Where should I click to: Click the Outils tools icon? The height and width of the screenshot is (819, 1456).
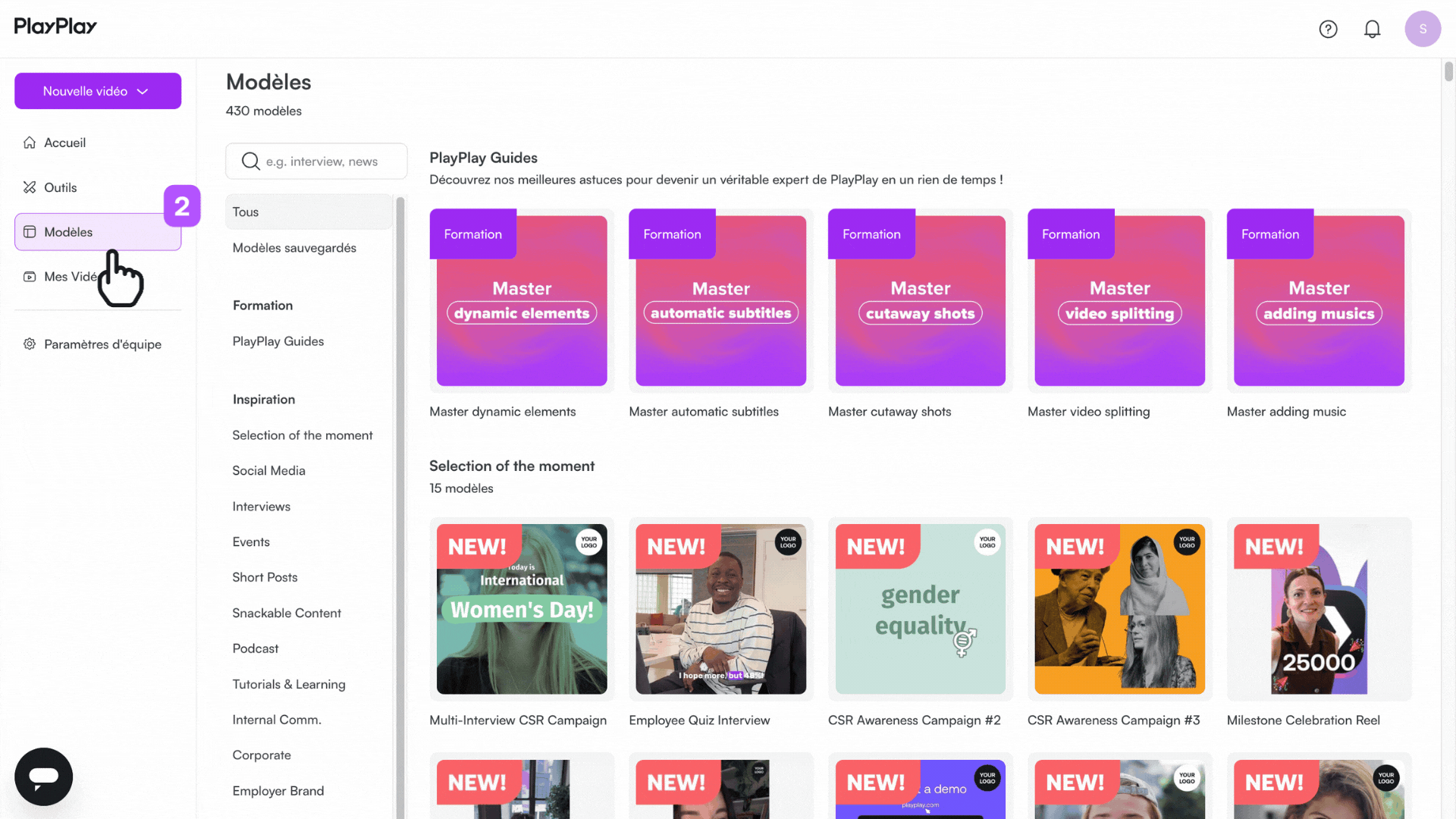pos(30,187)
